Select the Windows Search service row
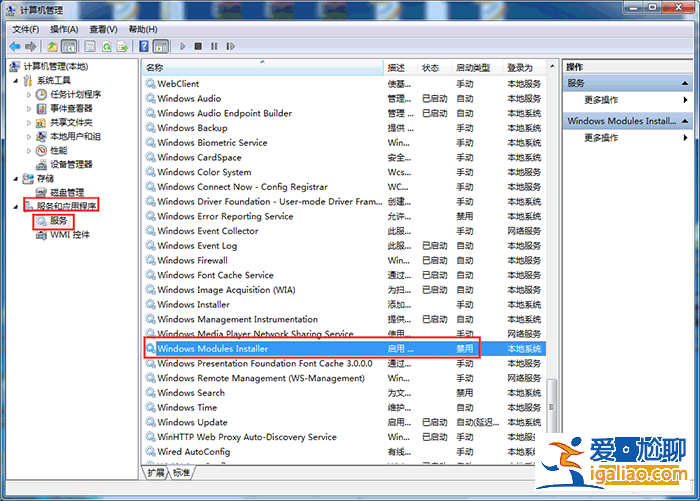 pyautogui.click(x=345, y=392)
